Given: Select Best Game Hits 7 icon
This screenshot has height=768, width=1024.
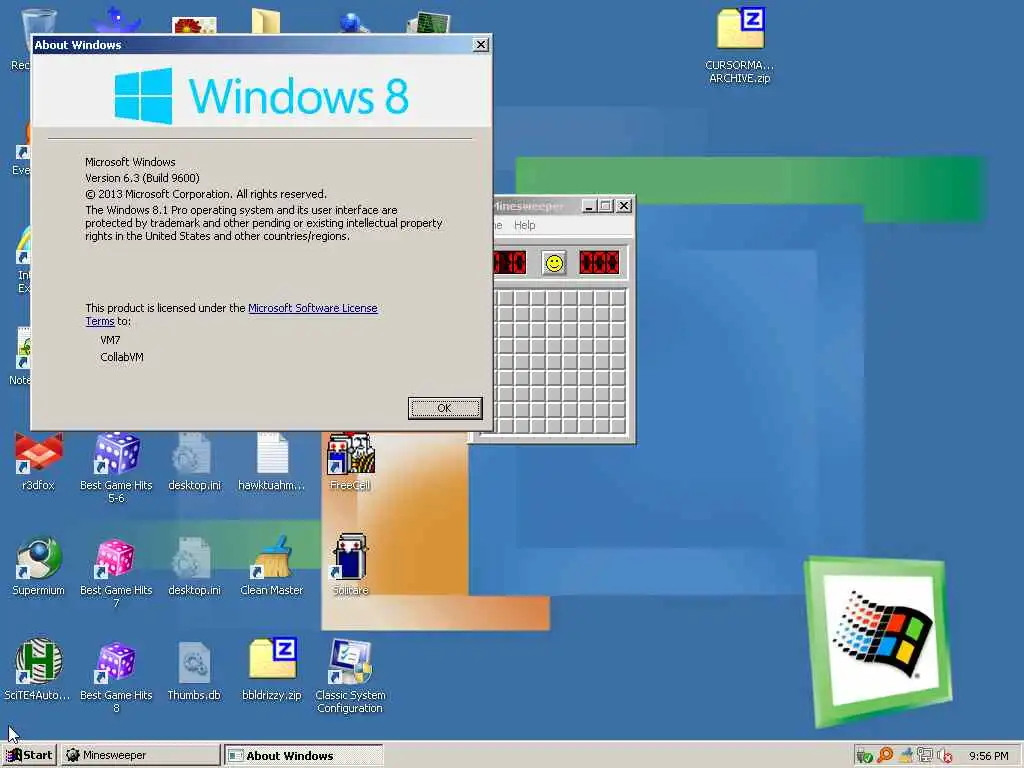Looking at the screenshot, I should (116, 573).
